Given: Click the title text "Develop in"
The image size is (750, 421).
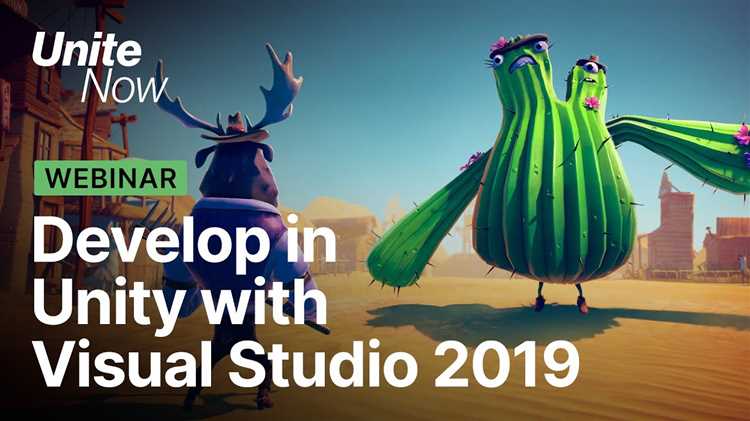Looking at the screenshot, I should point(185,245).
